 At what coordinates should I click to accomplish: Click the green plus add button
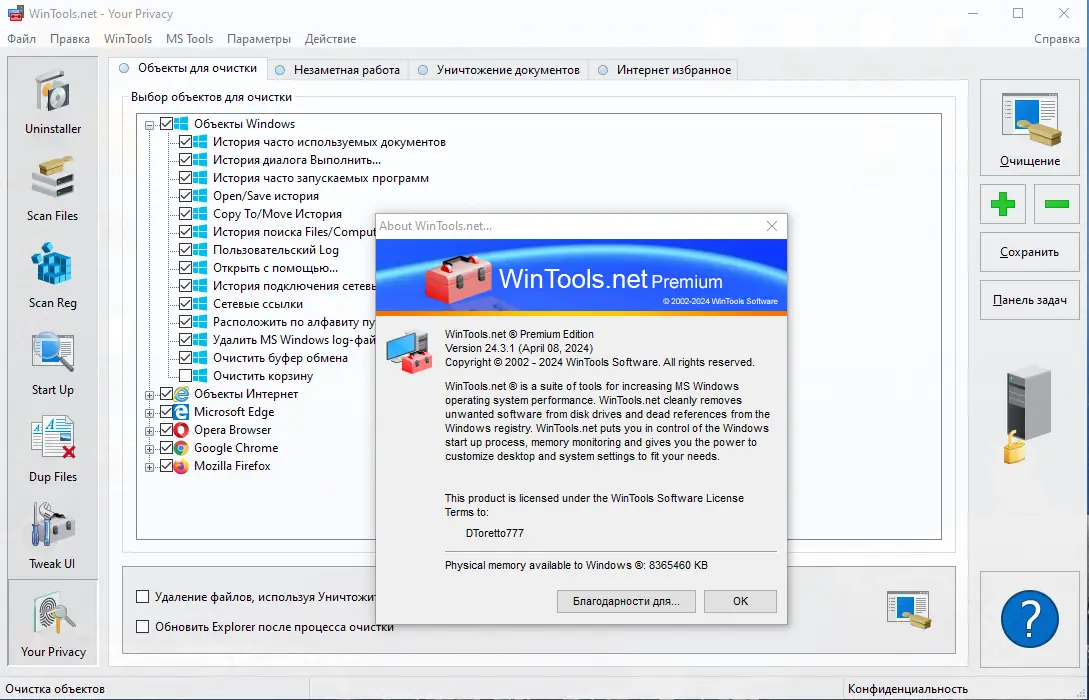pyautogui.click(x=1003, y=204)
